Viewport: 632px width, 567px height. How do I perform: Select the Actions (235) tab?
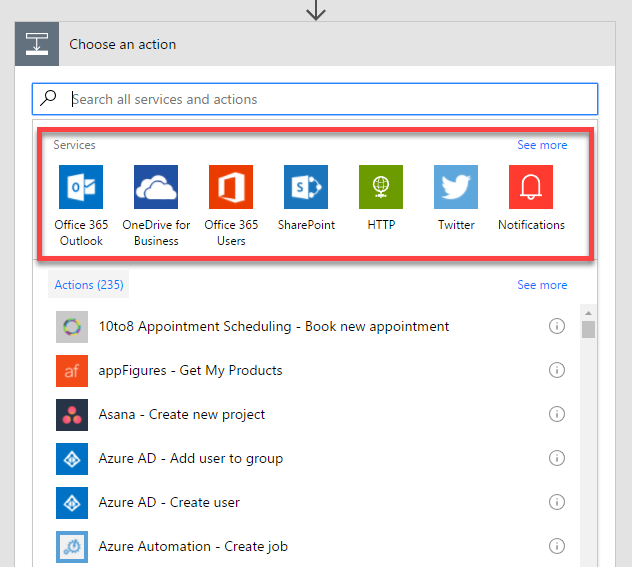point(89,285)
